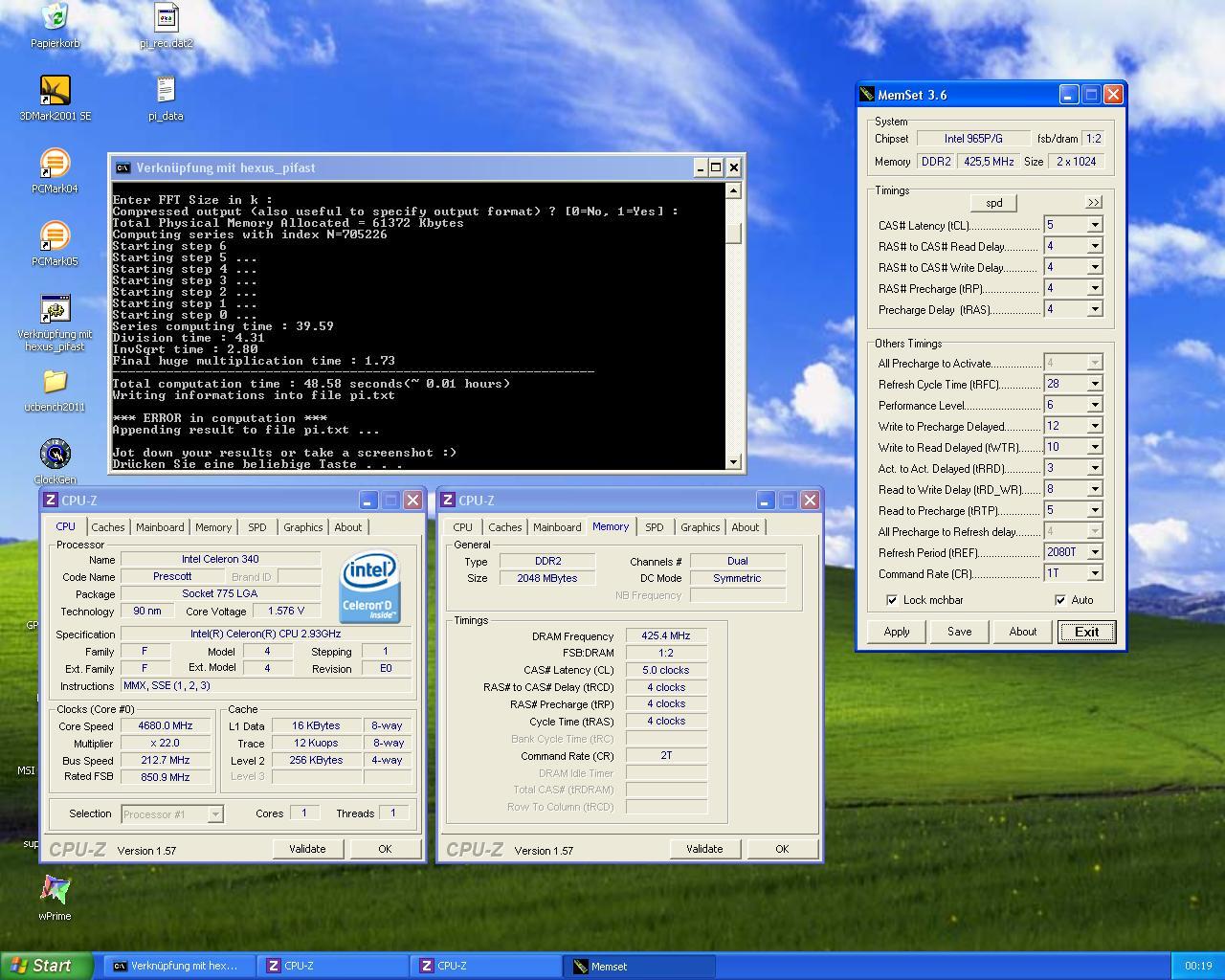This screenshot has width=1225, height=980.
Task: Click the first CPU-Z taskbar button
Action: click(x=333, y=967)
